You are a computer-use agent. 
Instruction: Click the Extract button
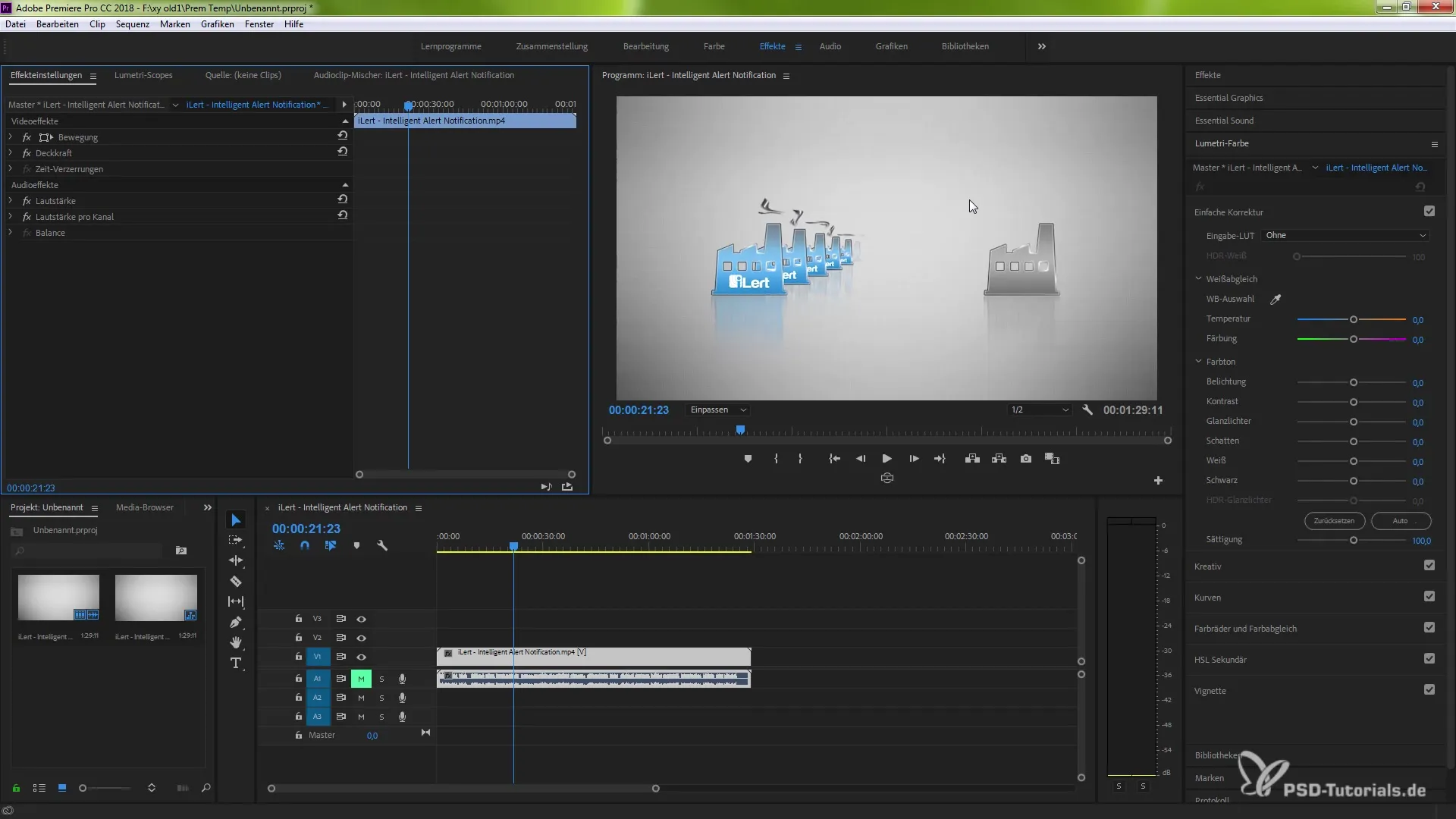click(x=999, y=459)
